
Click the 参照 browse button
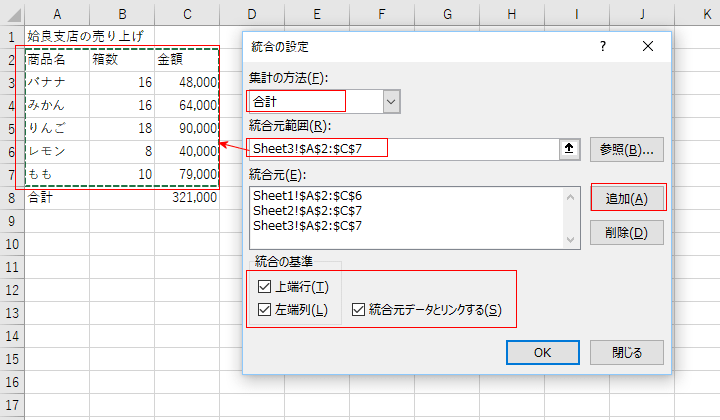pyautogui.click(x=627, y=149)
